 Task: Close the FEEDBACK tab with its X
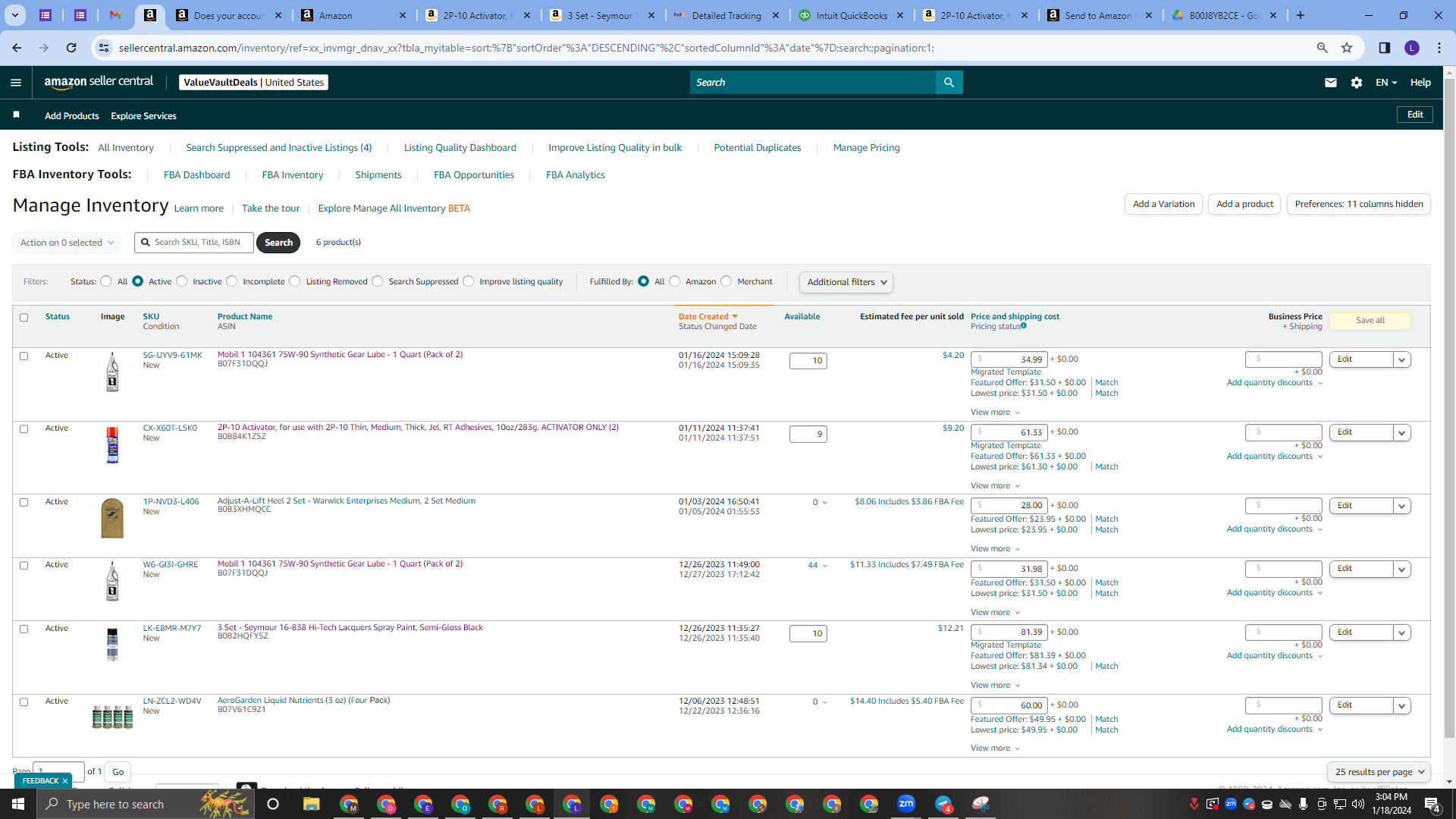pos(65,781)
